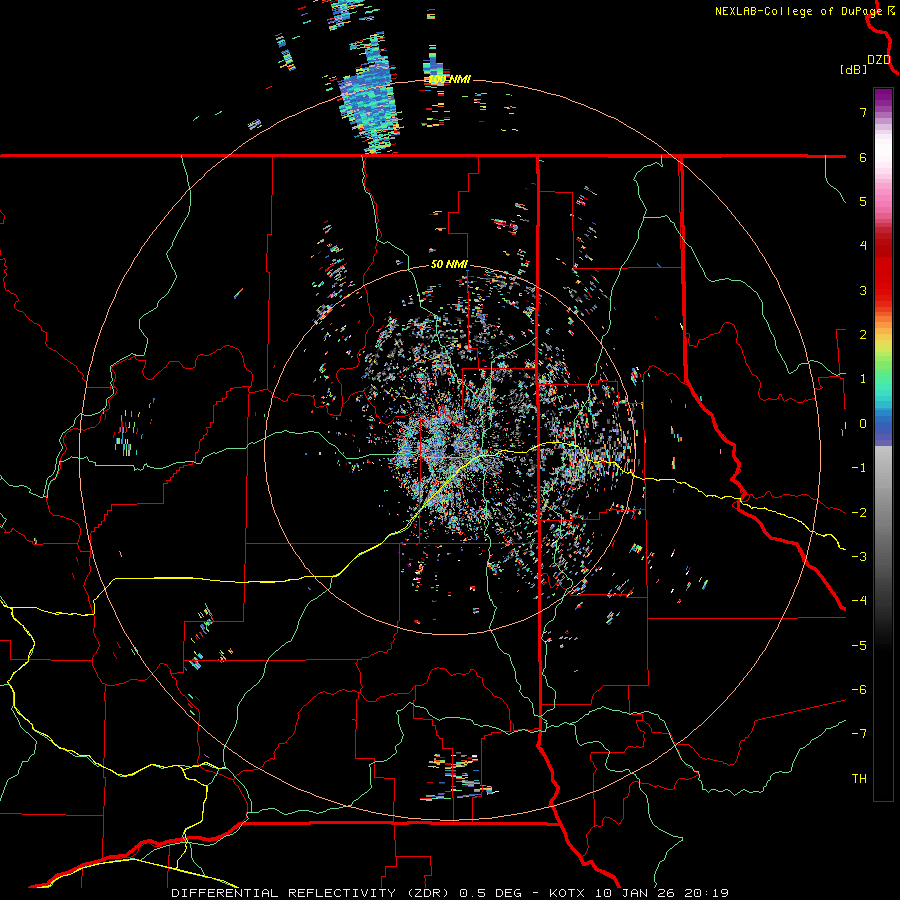Click the -6 value on color scale

(x=859, y=690)
